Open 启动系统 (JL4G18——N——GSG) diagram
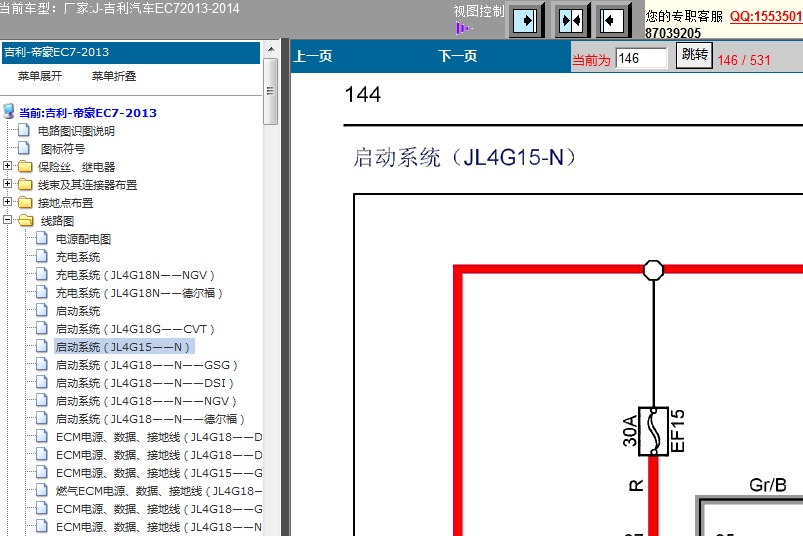Screen dimensions: 803x536 (x=146, y=366)
